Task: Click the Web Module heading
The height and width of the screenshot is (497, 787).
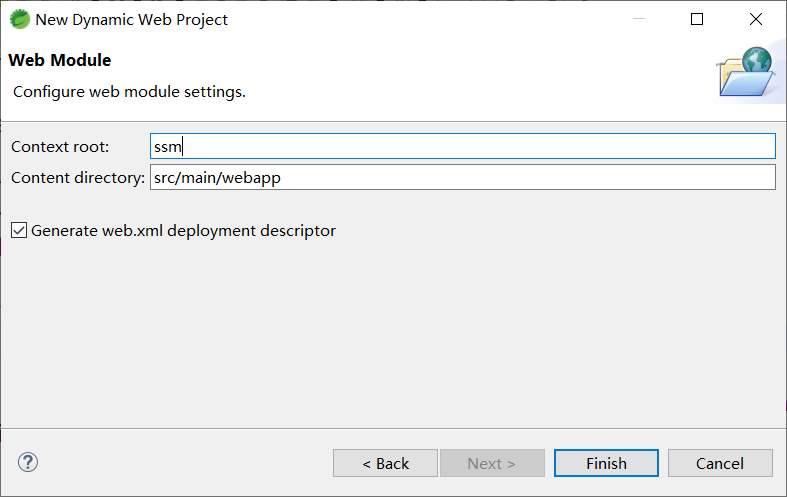Action: (60, 61)
